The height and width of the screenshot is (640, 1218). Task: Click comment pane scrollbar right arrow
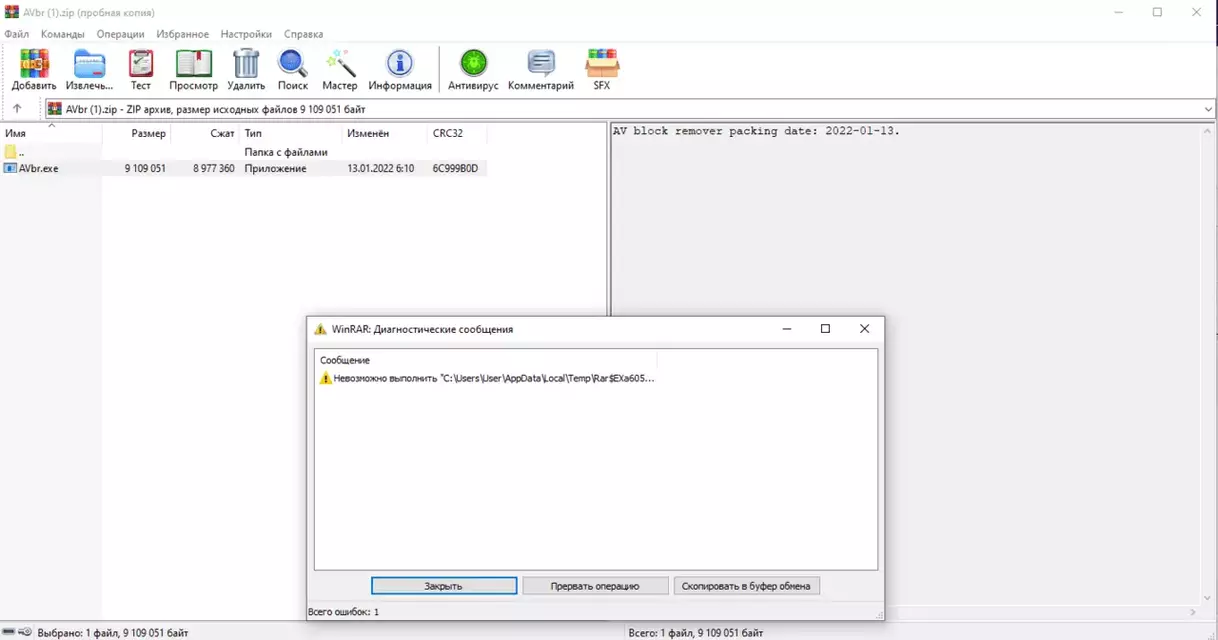tap(1193, 611)
